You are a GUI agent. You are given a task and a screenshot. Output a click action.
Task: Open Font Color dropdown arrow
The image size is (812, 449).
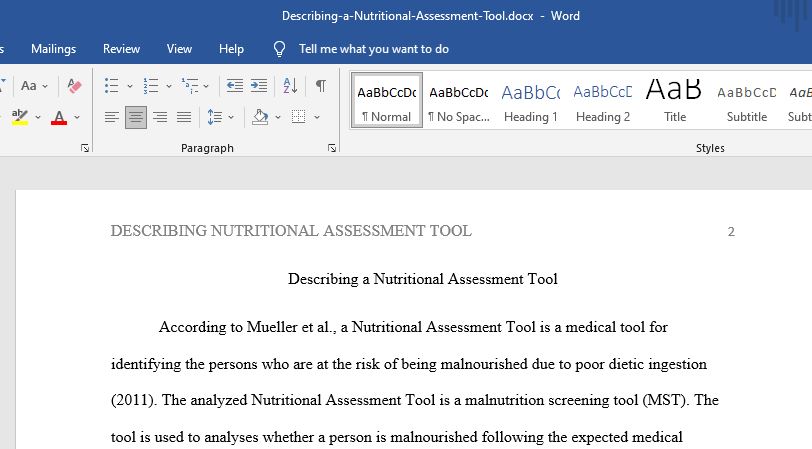point(77,118)
